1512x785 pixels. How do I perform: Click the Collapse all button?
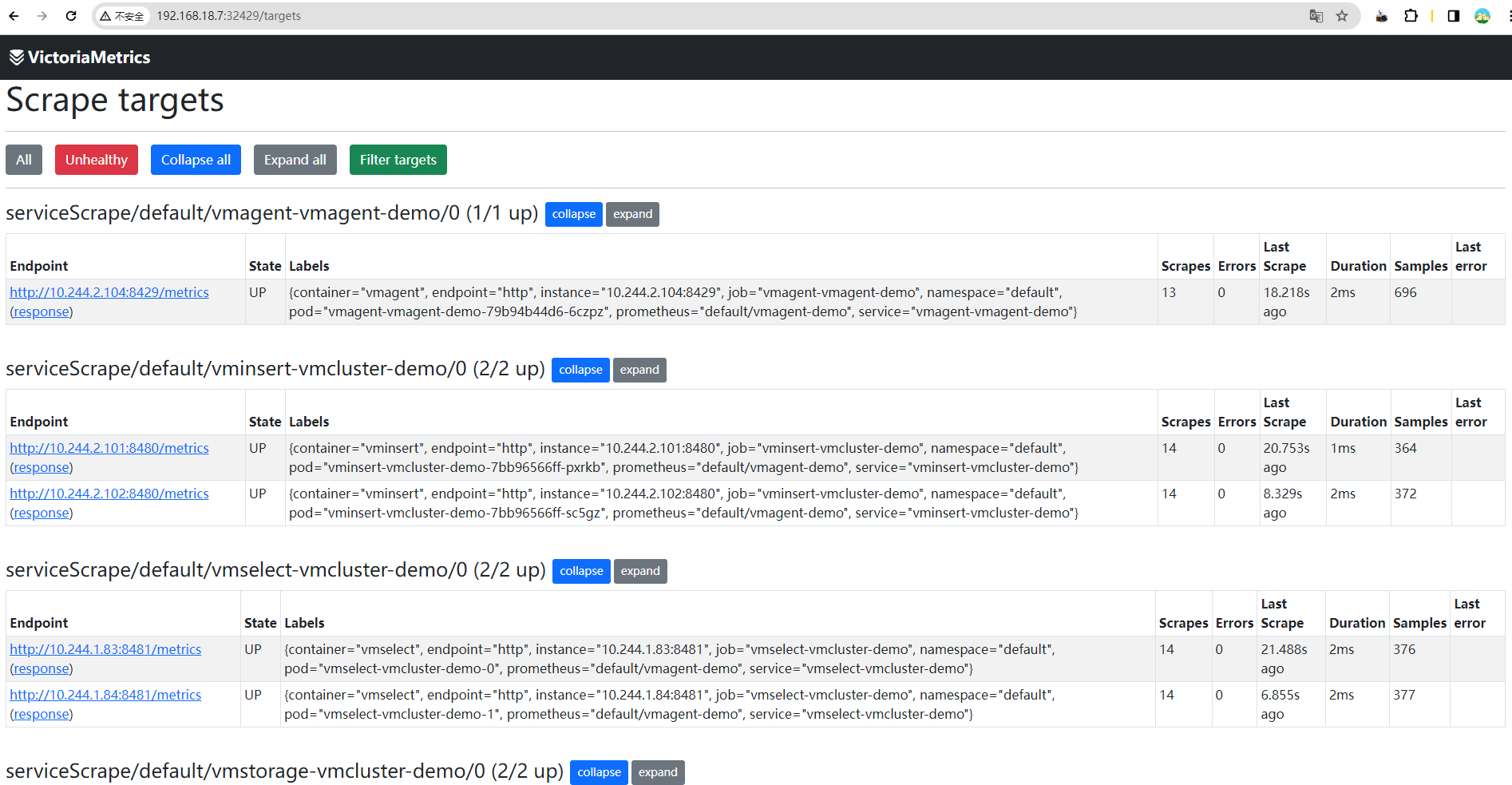point(196,160)
